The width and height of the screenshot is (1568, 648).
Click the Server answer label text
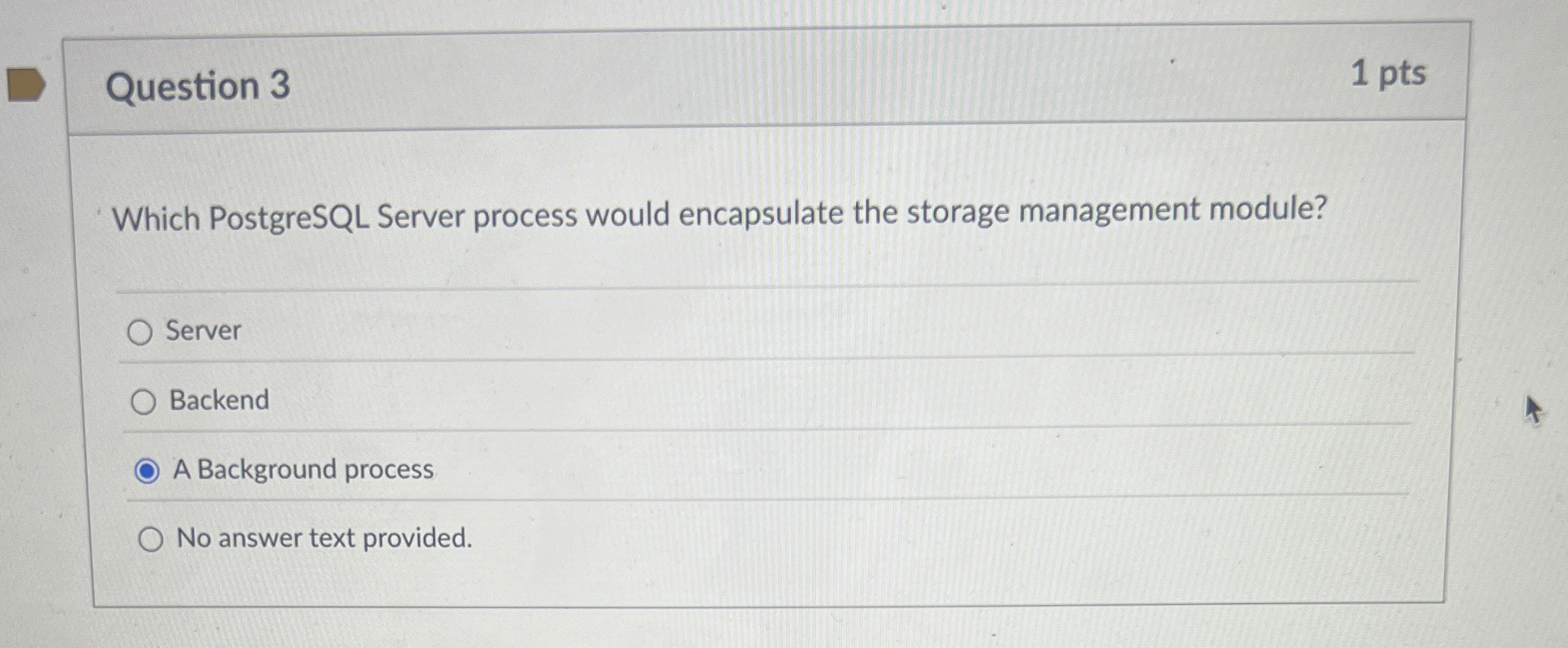click(204, 332)
